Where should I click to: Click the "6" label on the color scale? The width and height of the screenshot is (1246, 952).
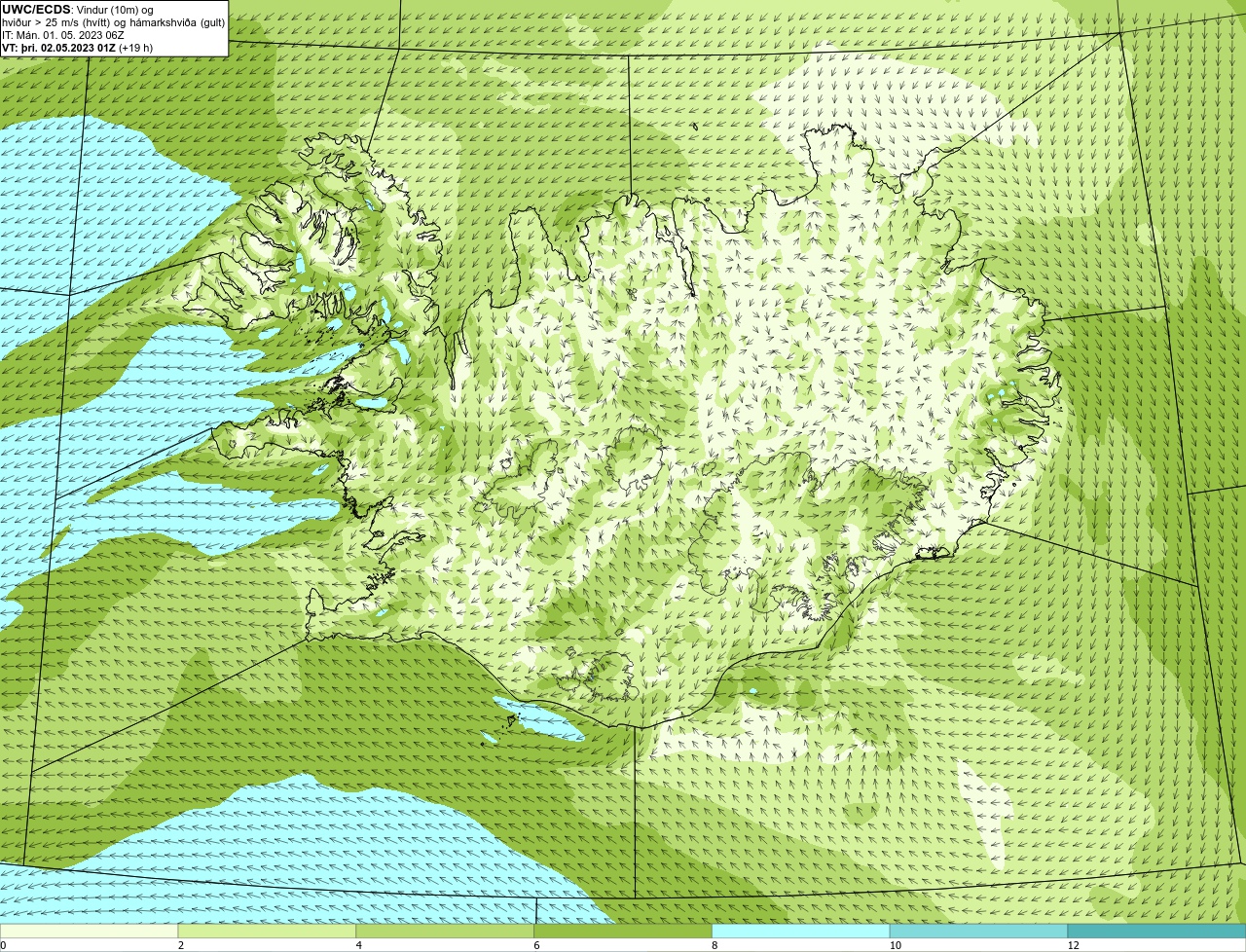pos(536,945)
